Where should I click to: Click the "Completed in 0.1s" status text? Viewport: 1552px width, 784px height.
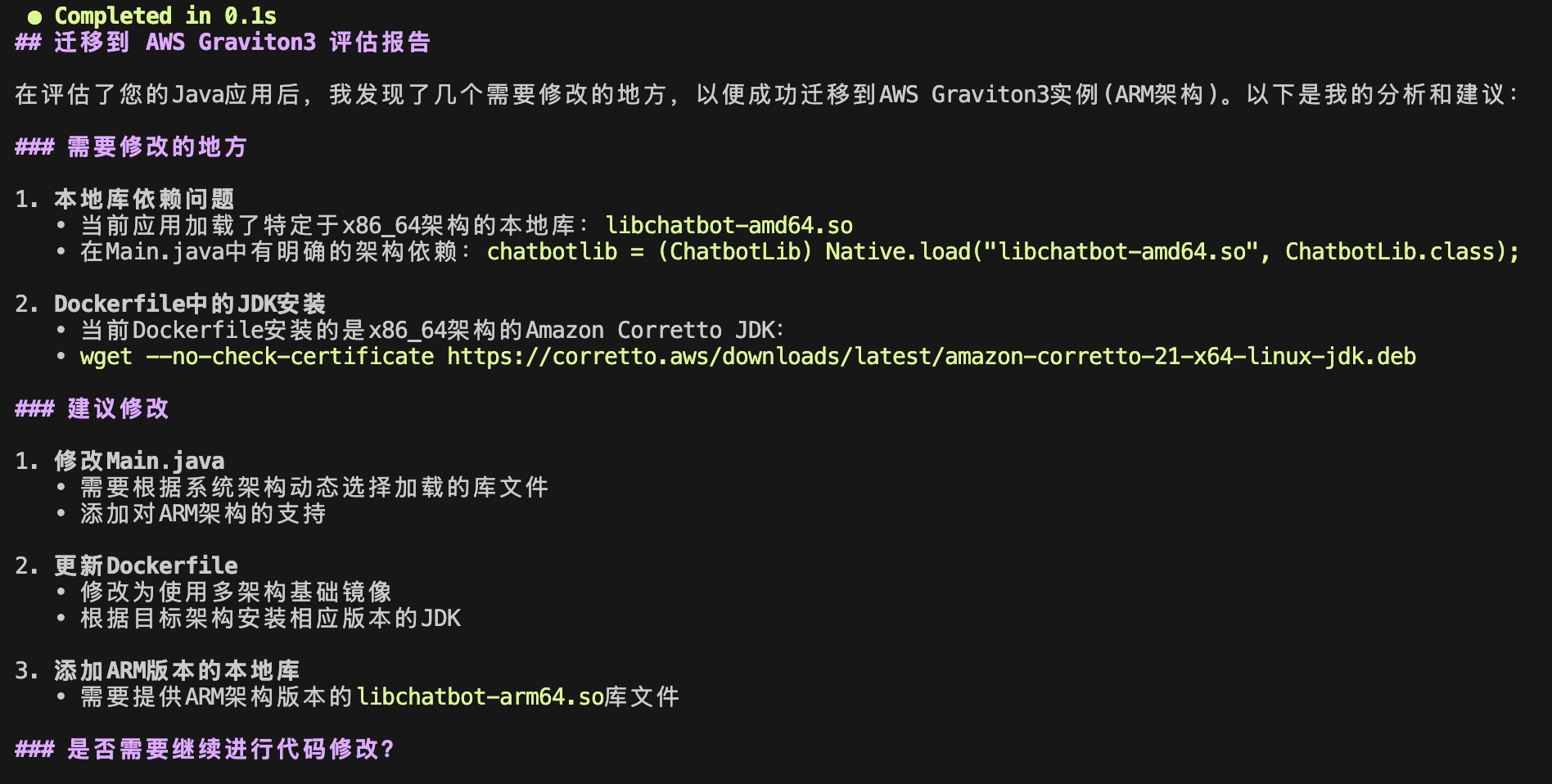(x=165, y=16)
